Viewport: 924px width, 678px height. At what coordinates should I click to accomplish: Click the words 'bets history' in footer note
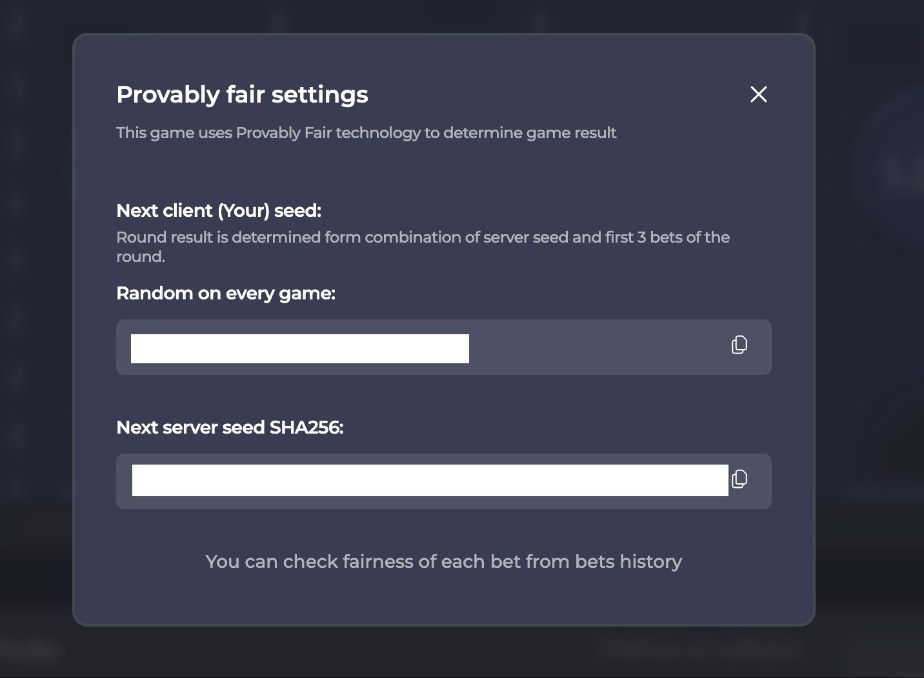[628, 562]
